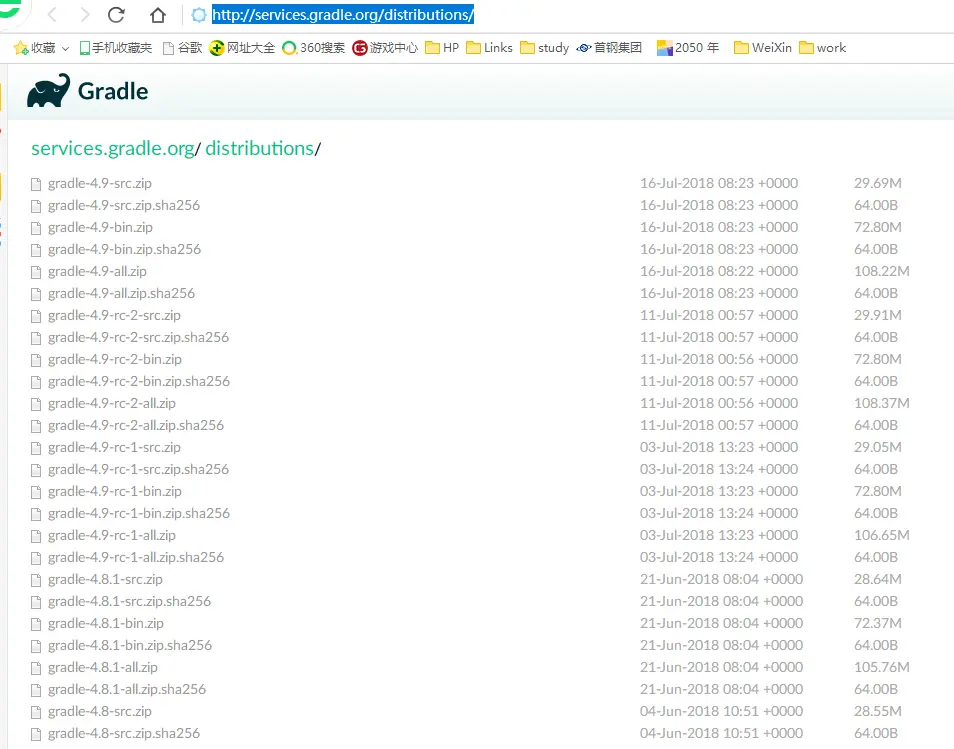The image size is (954, 749).
Task: Open gradle-4.9-rc-2-all.zip.sha256 link
Action: point(136,425)
